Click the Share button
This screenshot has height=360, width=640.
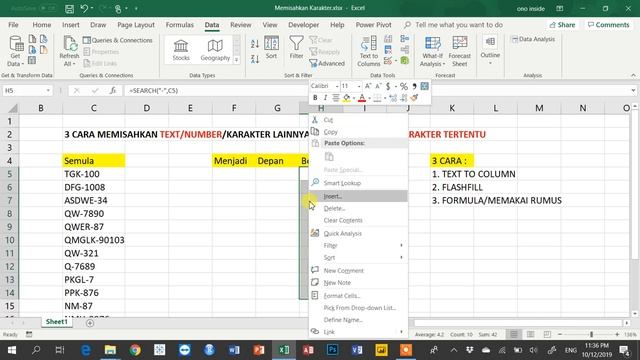(x=562, y=25)
